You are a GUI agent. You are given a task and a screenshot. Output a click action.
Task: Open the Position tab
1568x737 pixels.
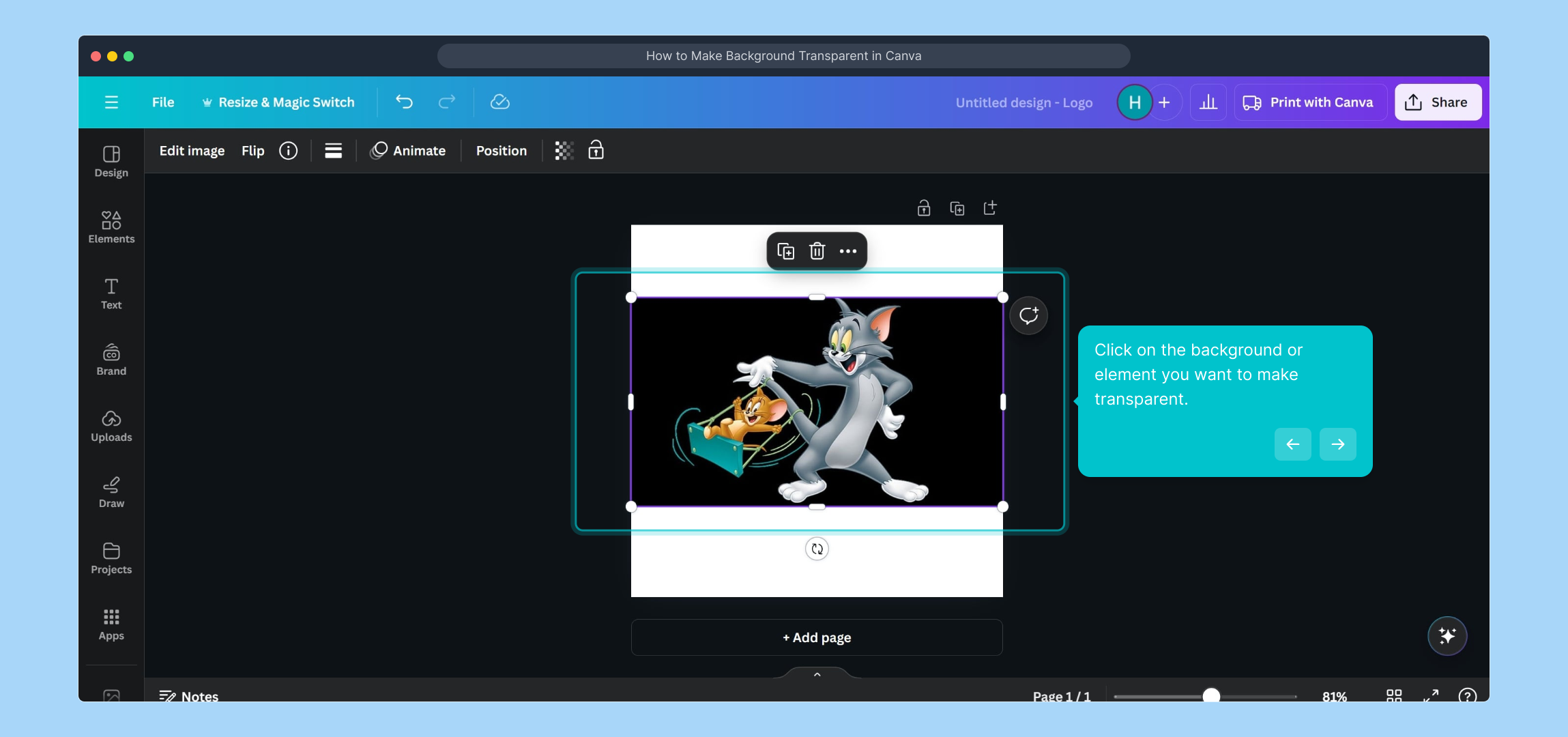[501, 151]
